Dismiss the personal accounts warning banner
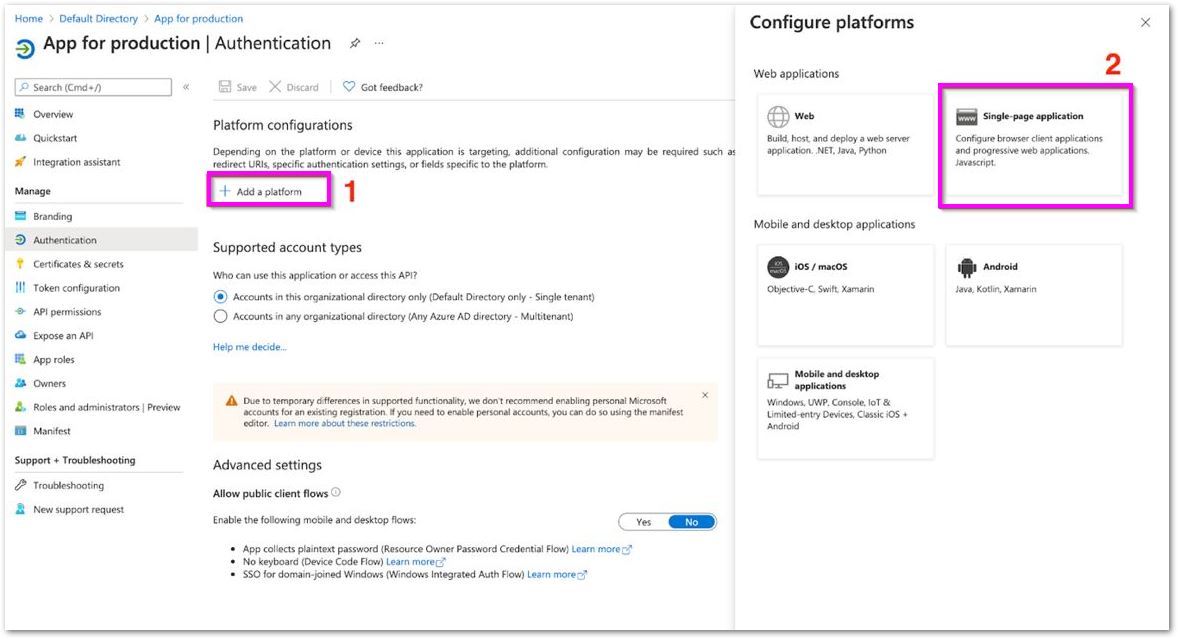The width and height of the screenshot is (1178, 639). point(705,395)
